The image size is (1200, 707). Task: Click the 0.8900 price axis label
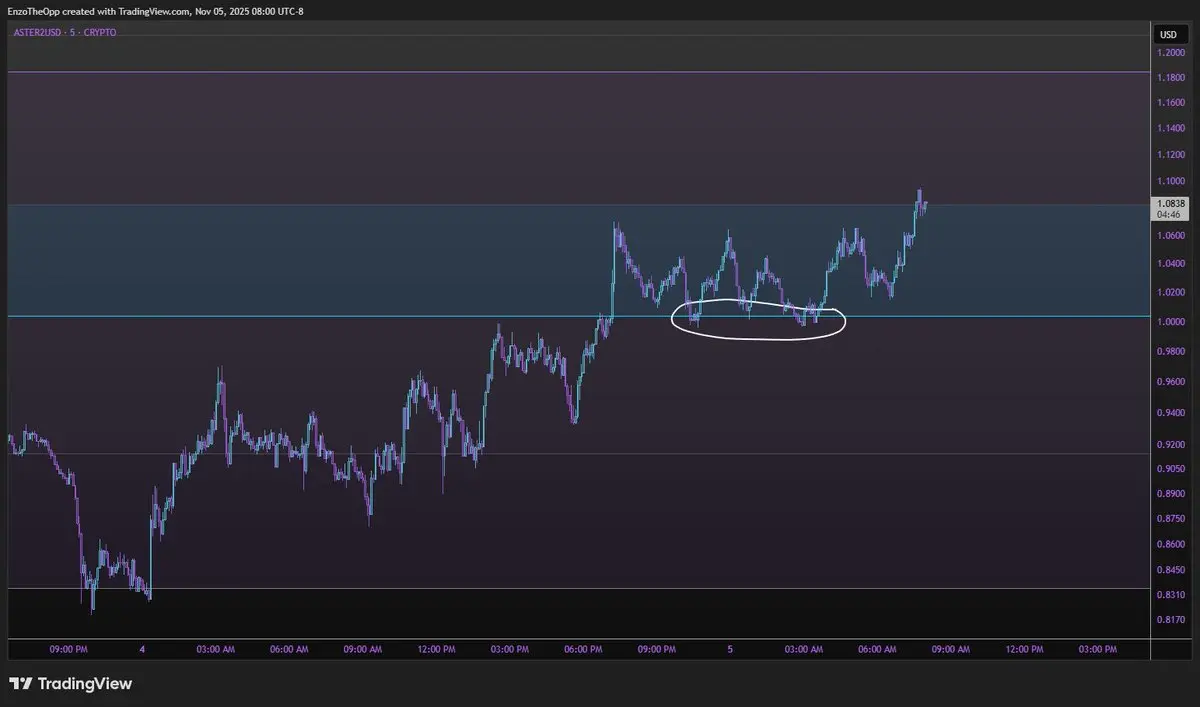[1171, 494]
